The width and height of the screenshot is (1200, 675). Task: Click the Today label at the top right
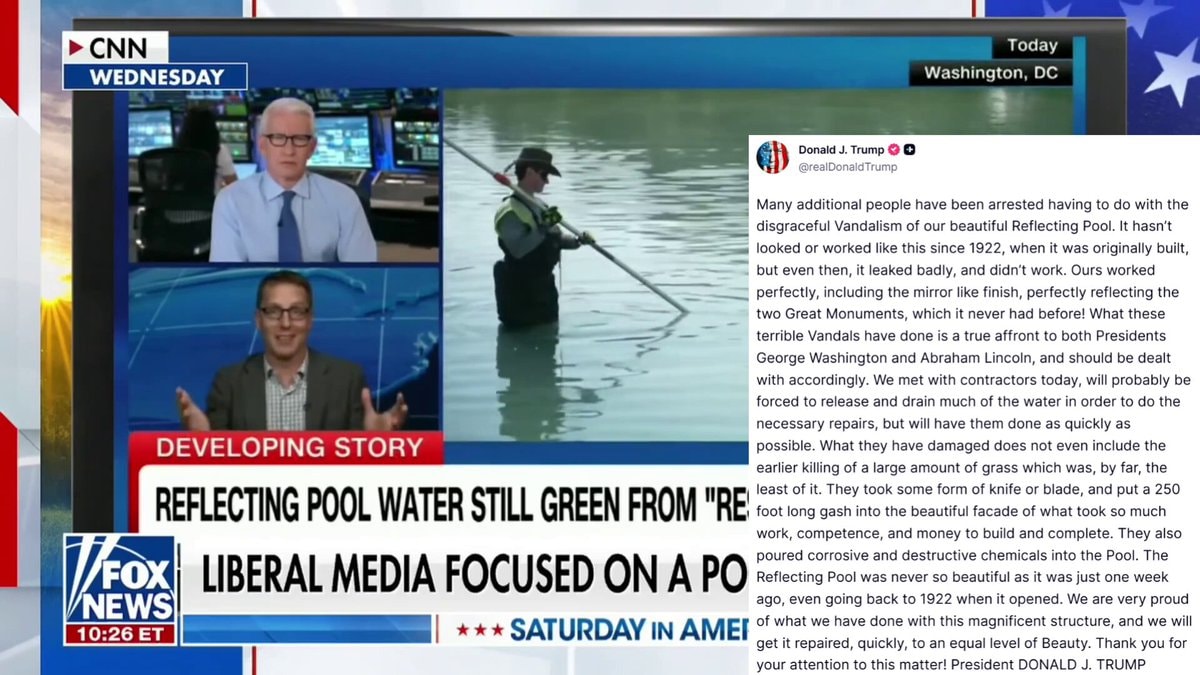click(x=1032, y=46)
